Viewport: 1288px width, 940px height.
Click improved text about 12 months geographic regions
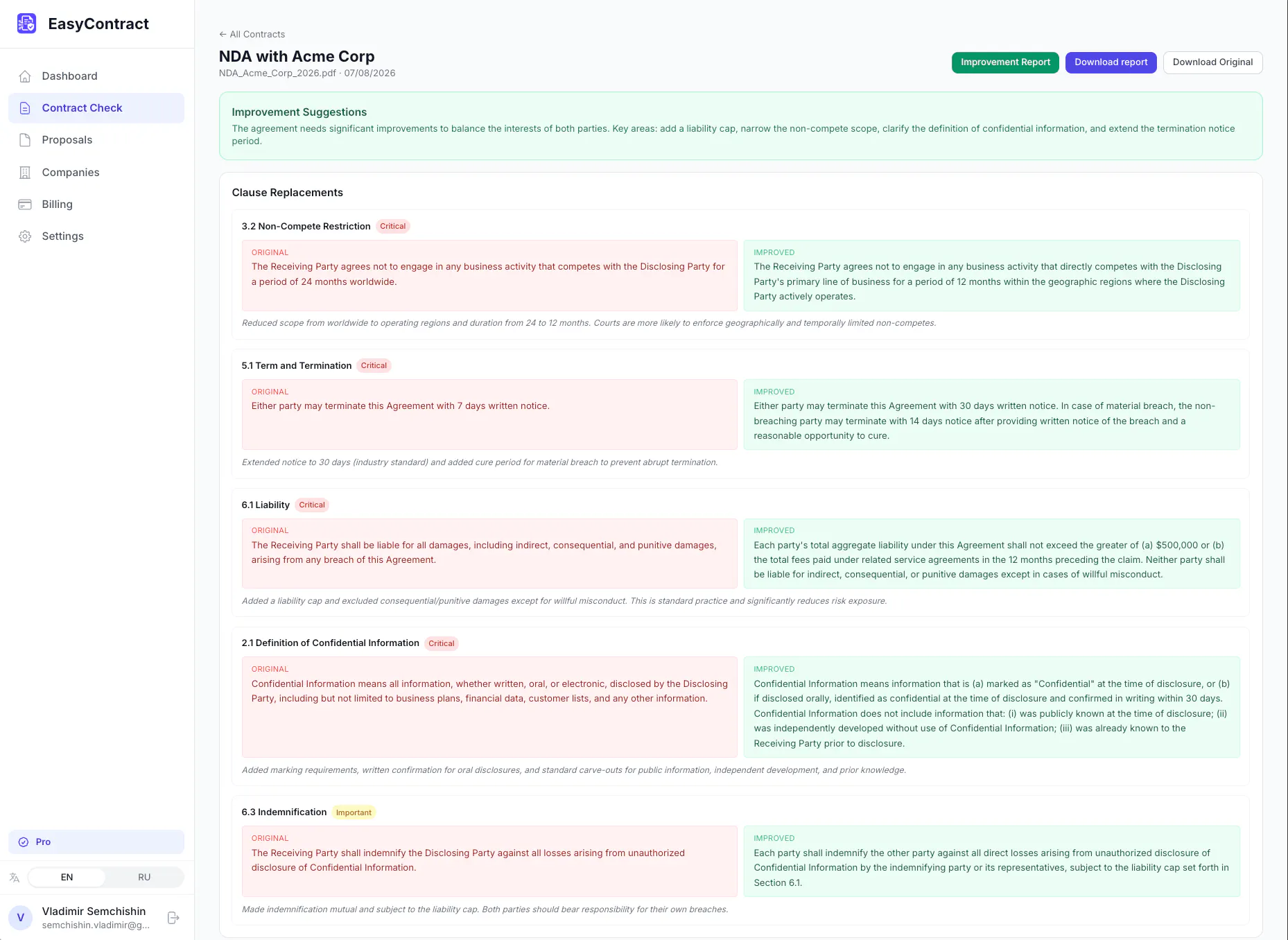tap(989, 281)
